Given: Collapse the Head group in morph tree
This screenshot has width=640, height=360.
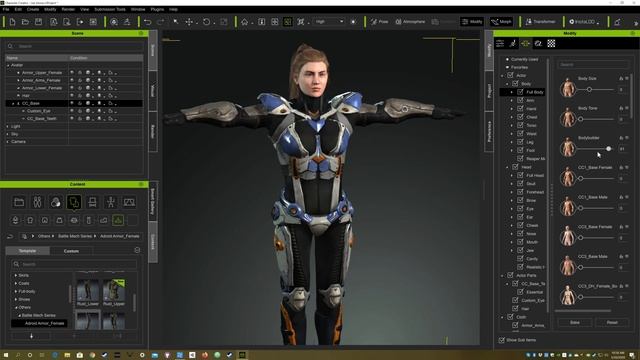Looking at the screenshot, I should tap(507, 167).
